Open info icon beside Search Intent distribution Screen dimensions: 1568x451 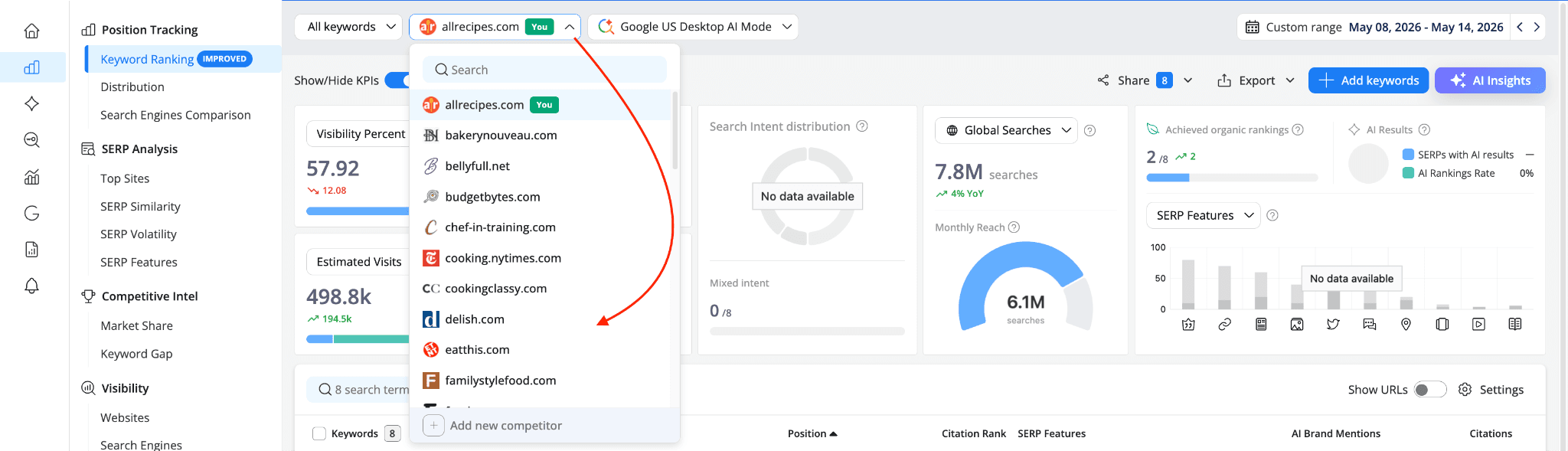click(862, 126)
